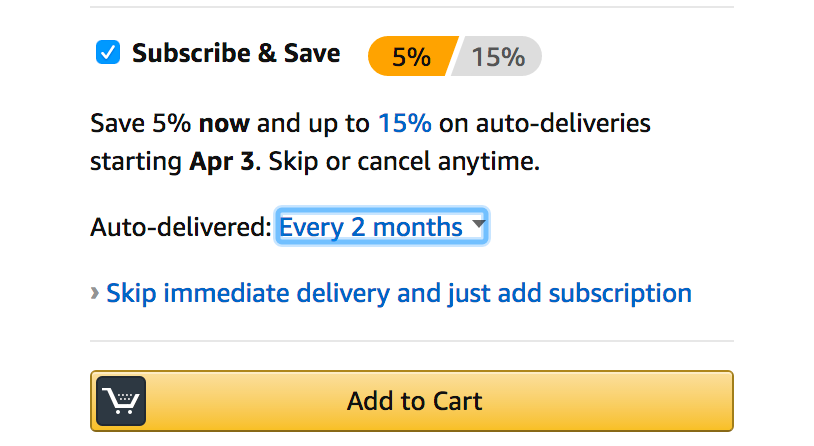Click the gray 15% savings badge
814x446 pixels.
tap(497, 56)
